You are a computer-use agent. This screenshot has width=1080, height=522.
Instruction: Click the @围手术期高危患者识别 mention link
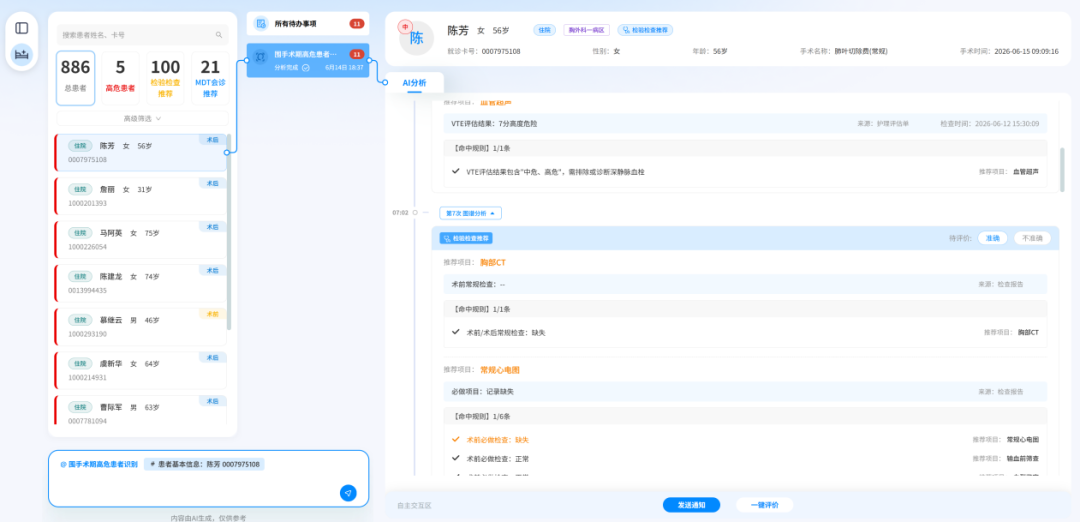(x=98, y=464)
